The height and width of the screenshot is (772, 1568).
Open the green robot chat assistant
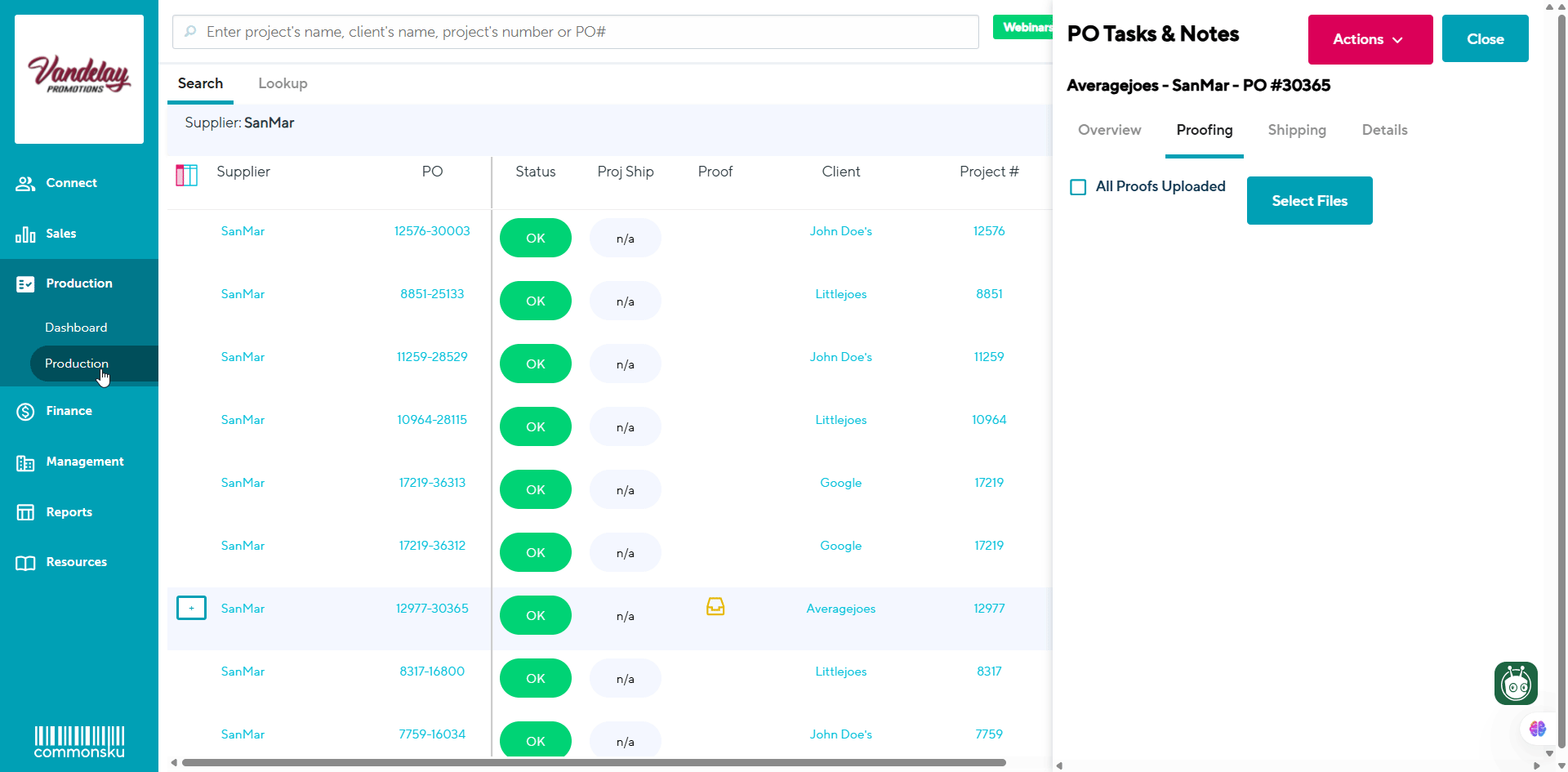tap(1516, 684)
